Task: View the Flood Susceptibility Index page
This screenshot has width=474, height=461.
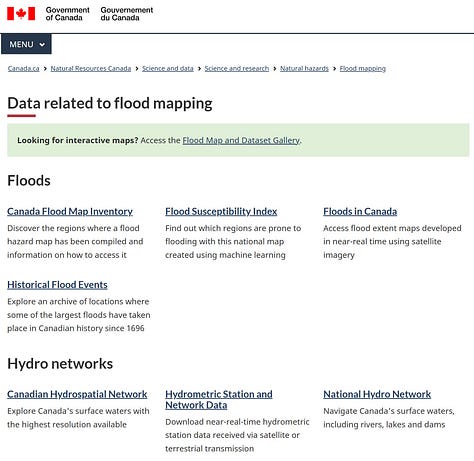Action: click(x=221, y=211)
